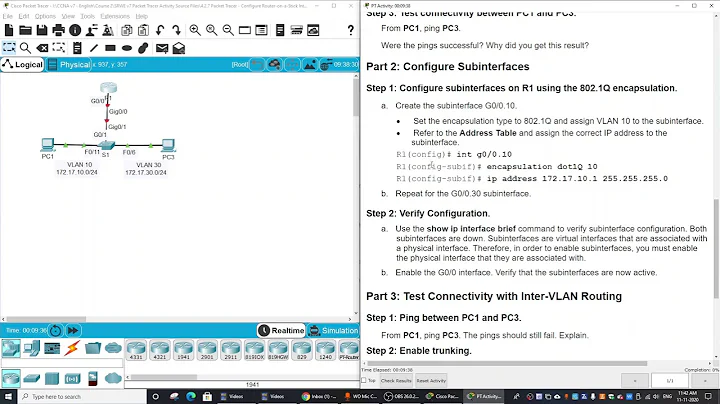Open the Options menu

tap(45, 16)
